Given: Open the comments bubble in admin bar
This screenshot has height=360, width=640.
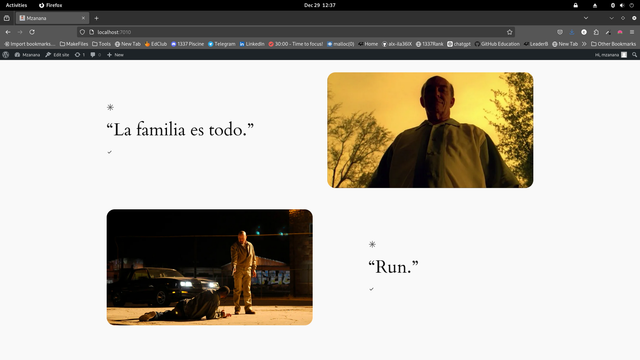Looking at the screenshot, I should tap(96, 55).
